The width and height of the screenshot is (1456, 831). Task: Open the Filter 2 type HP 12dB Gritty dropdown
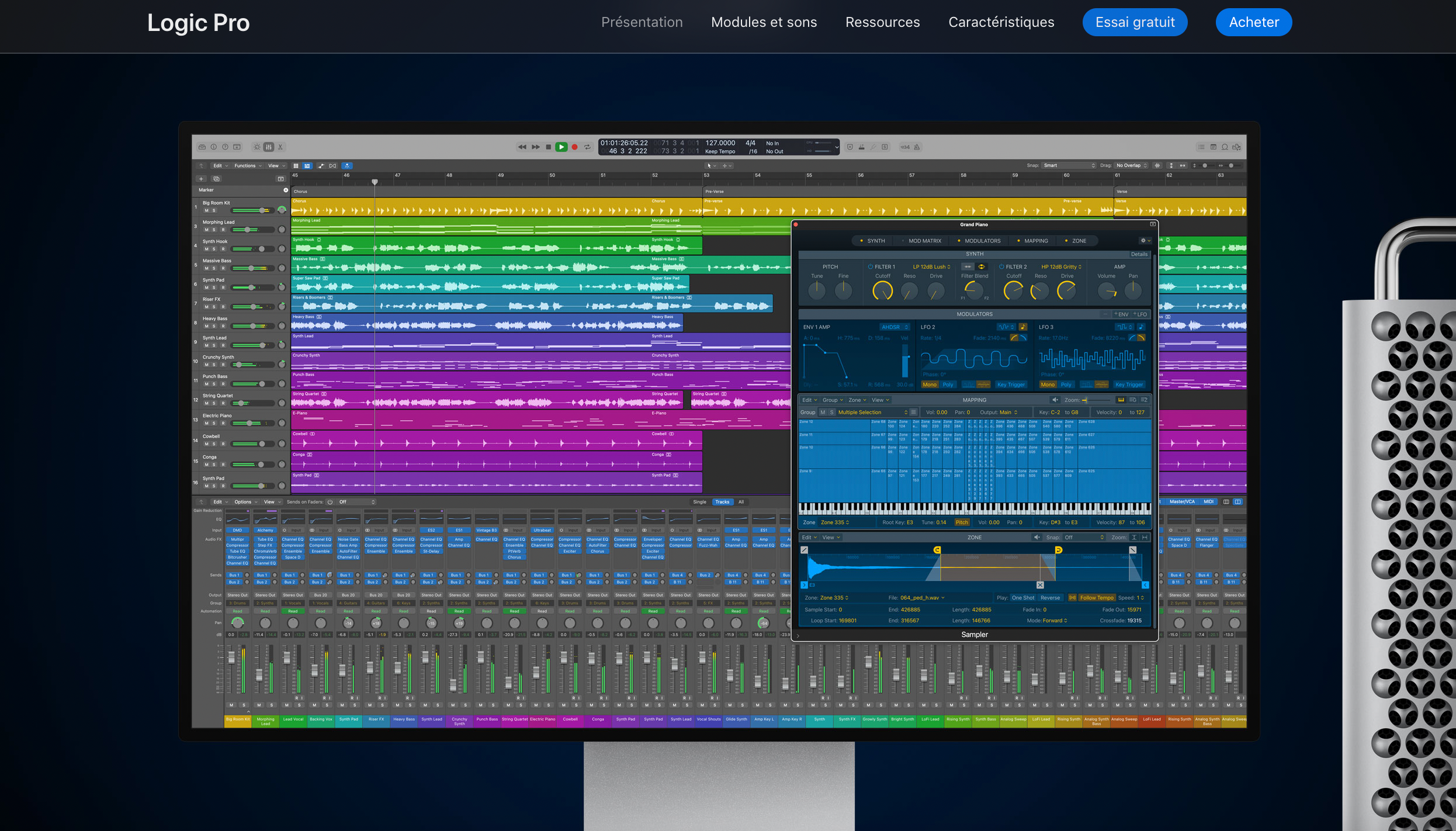pyautogui.click(x=1061, y=266)
